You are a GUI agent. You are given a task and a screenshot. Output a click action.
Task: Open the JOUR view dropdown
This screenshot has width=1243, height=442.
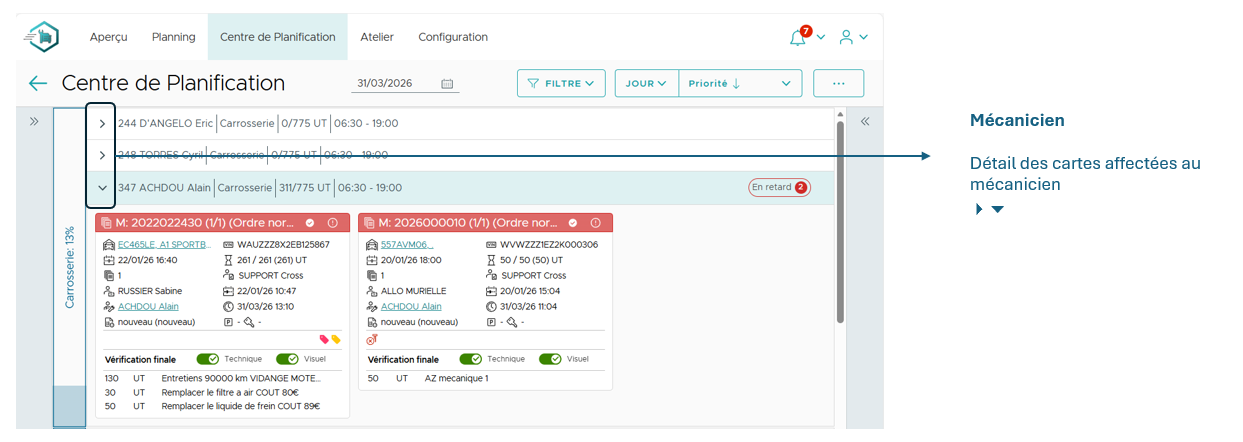coord(646,84)
